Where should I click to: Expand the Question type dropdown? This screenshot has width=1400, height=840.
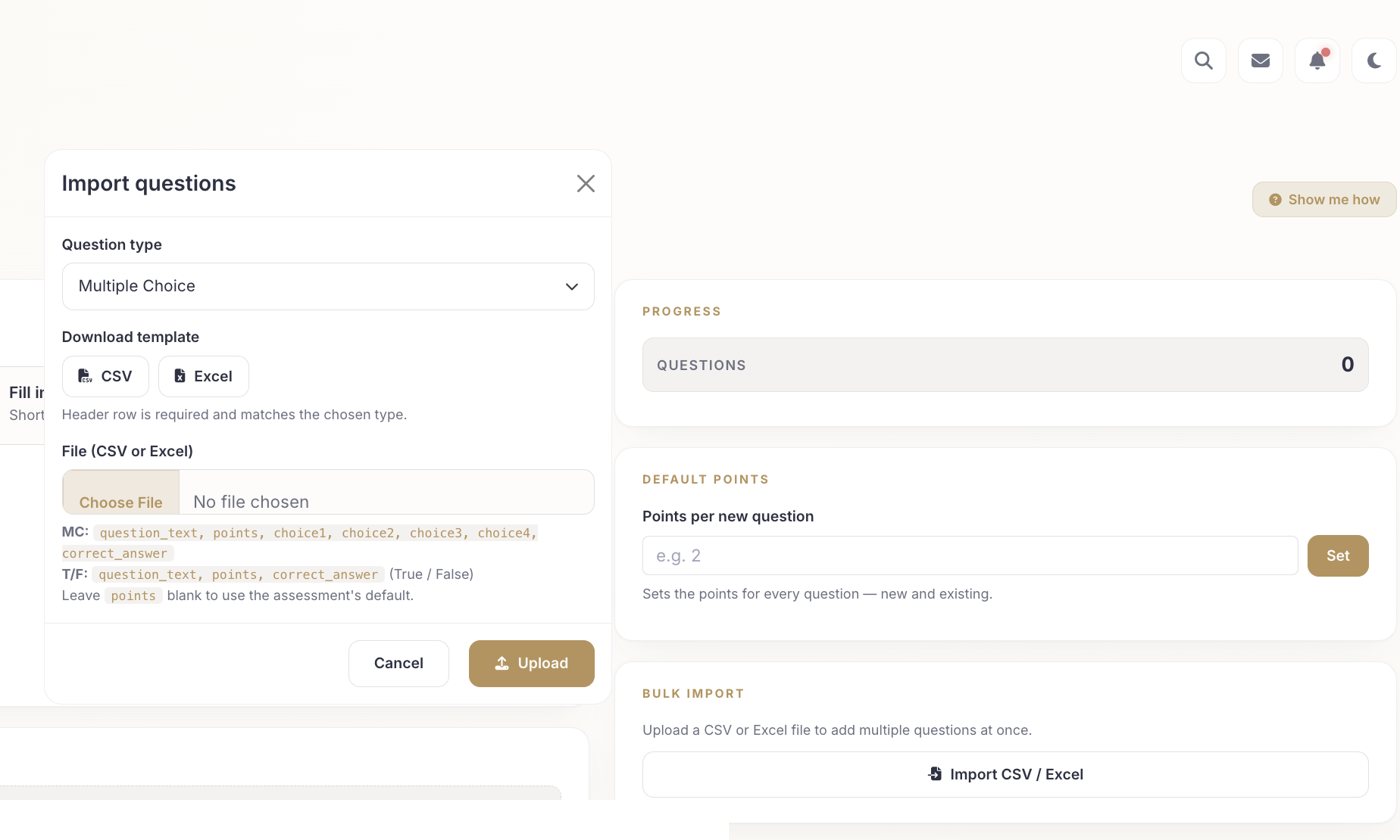328,286
